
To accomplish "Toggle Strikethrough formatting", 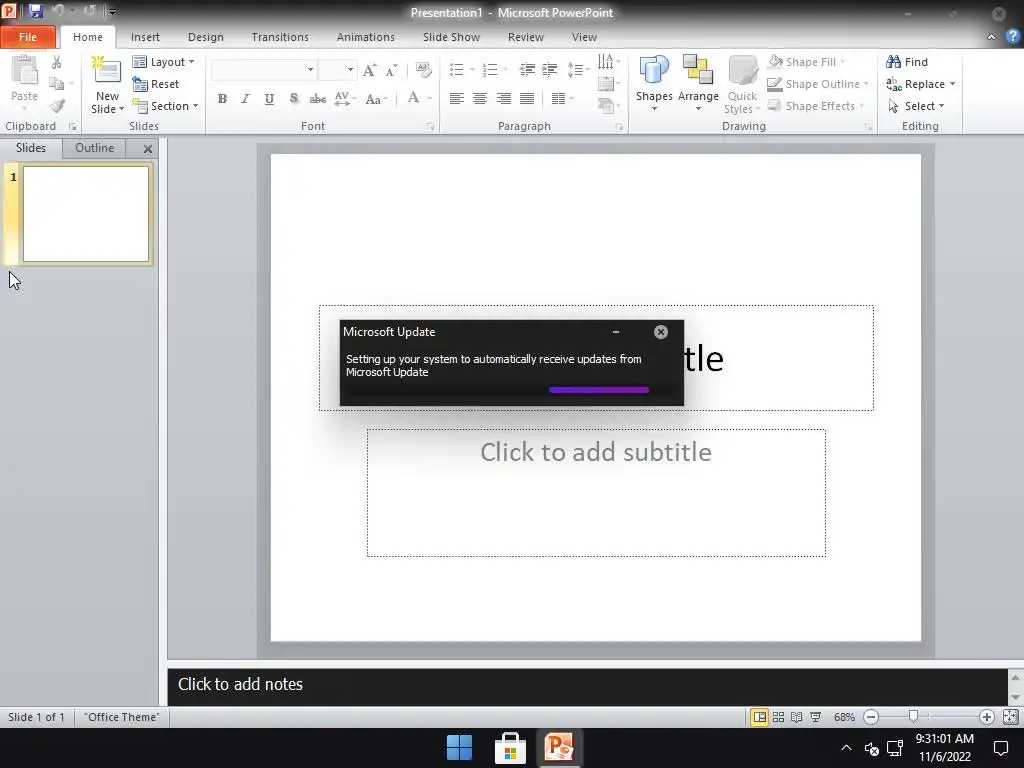I will [317, 99].
